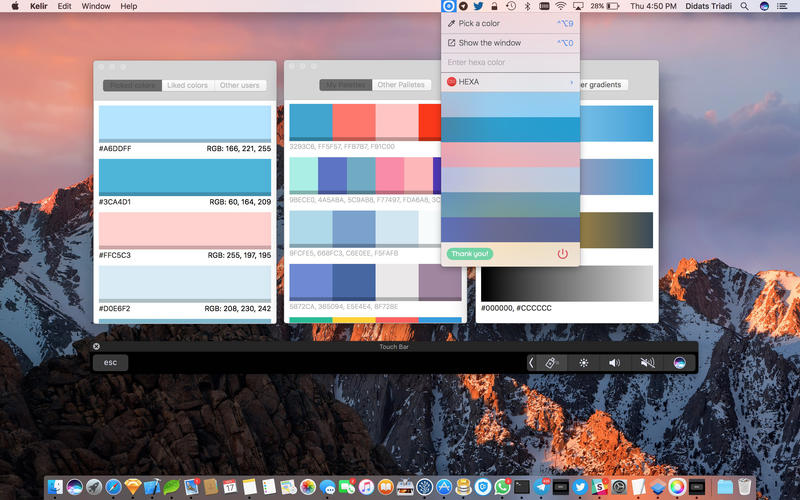Open the palette labeled 3293C6, FF5F57

(x=365, y=122)
